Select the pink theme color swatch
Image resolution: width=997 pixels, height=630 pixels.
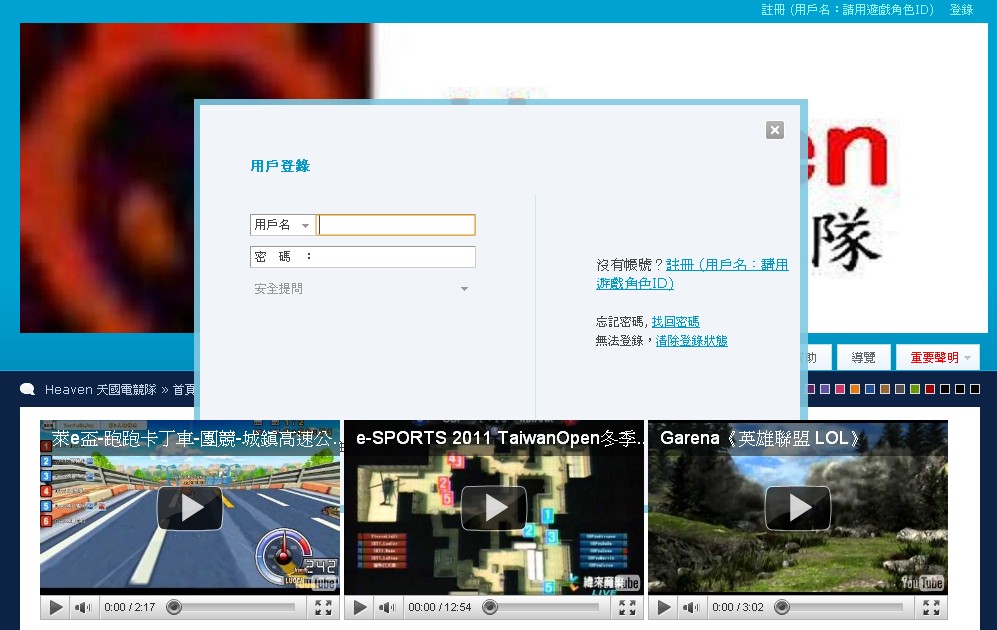840,389
